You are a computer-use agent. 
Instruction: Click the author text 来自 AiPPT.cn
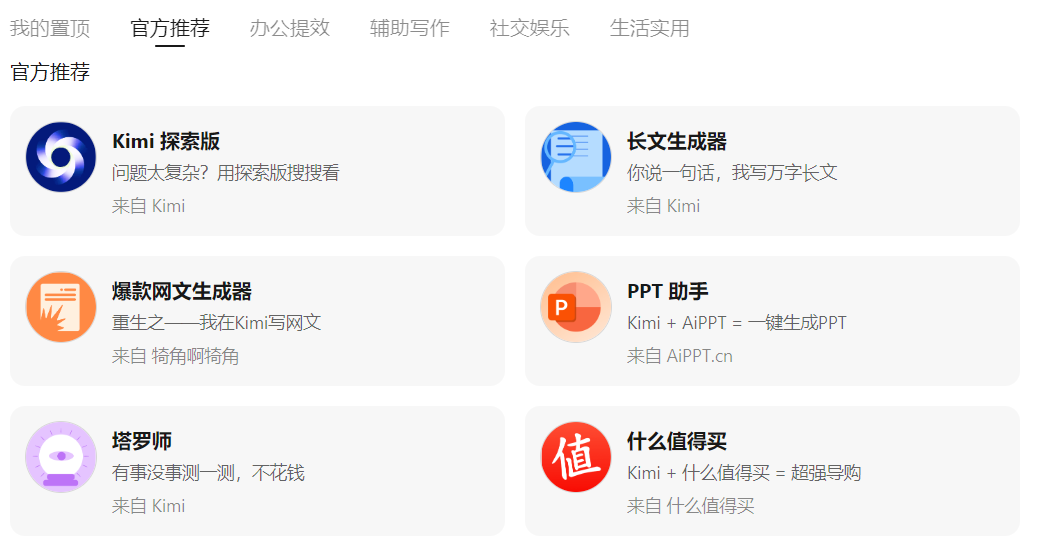point(680,356)
